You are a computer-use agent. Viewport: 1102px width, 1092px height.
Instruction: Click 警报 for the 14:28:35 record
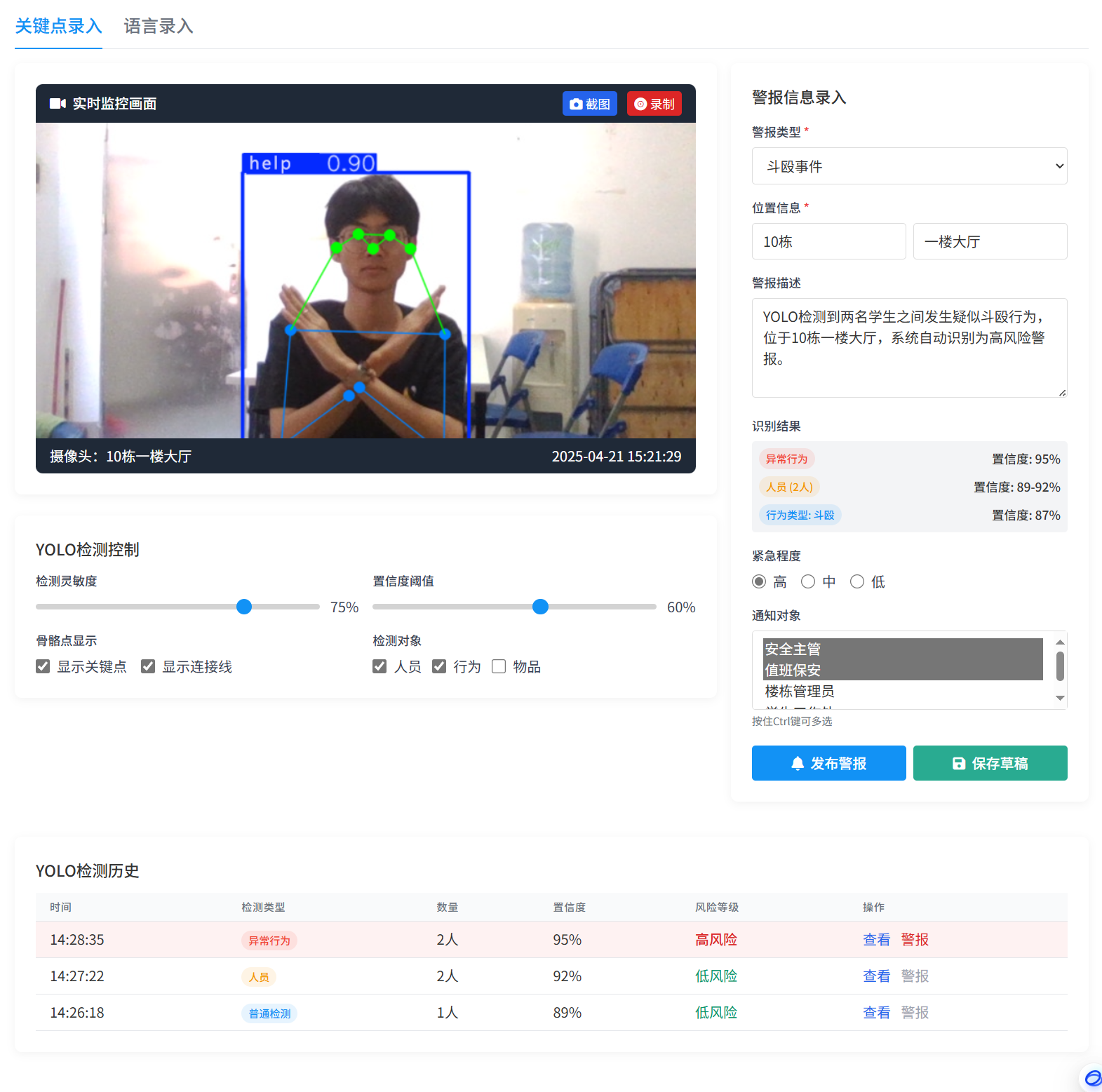pos(915,940)
